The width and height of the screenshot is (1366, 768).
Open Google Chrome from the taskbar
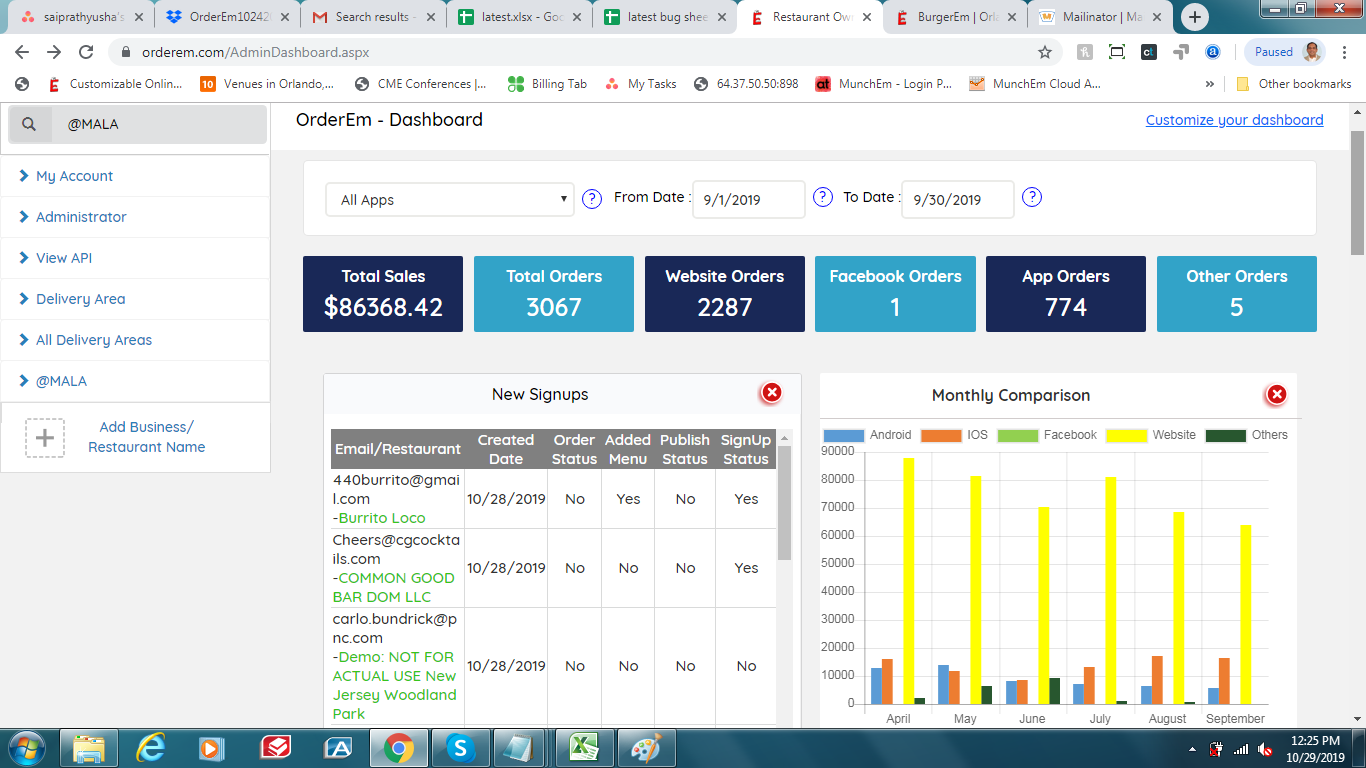pyautogui.click(x=398, y=748)
